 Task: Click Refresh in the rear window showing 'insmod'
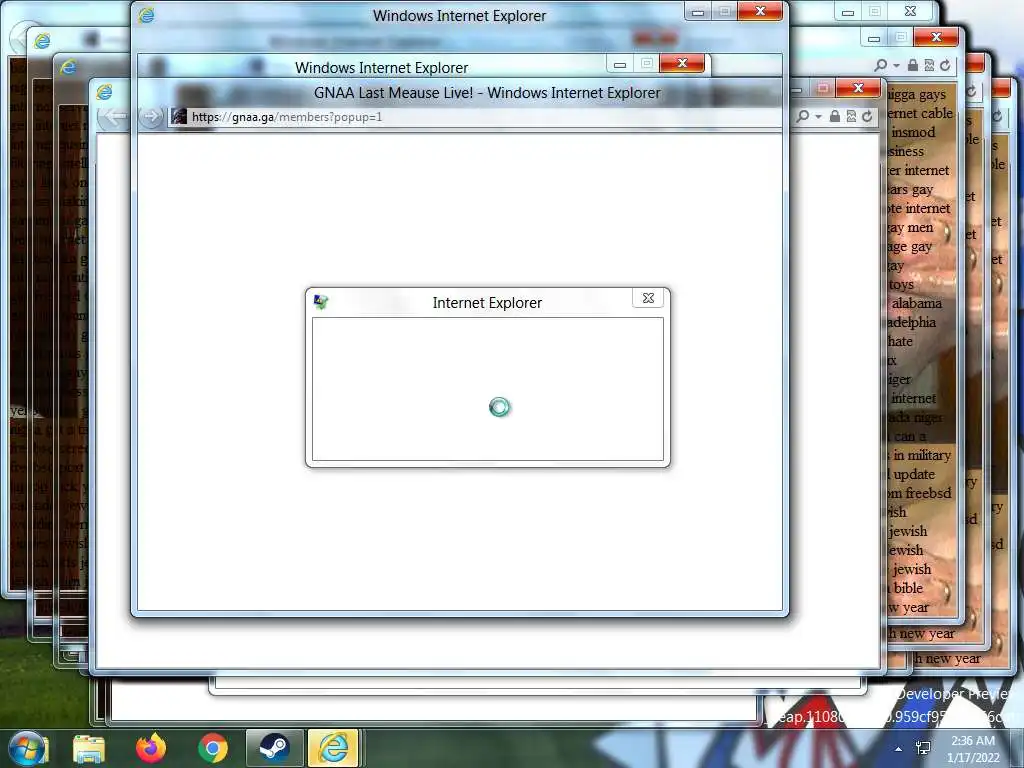945,65
